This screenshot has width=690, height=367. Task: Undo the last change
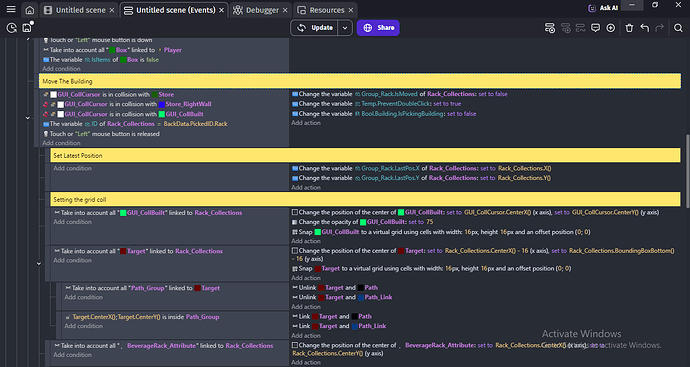click(645, 28)
